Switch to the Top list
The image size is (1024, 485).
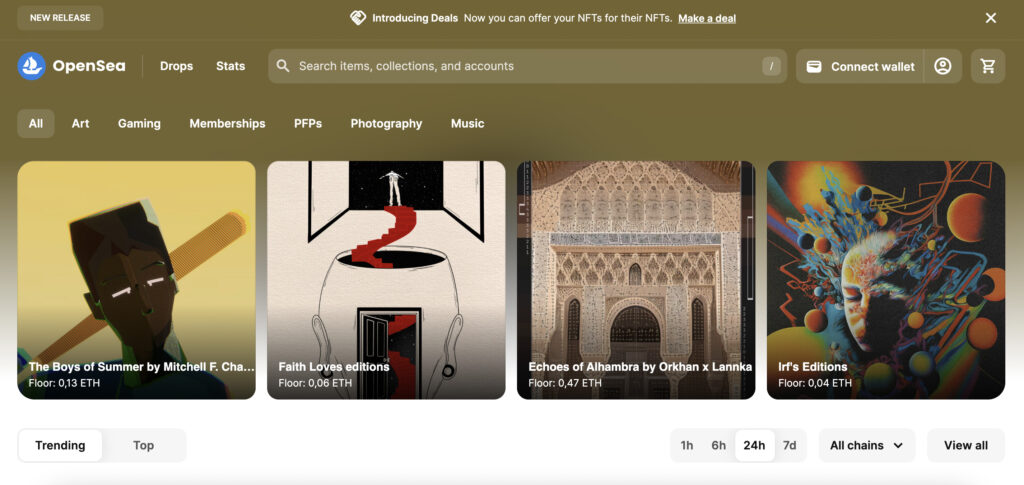click(x=144, y=445)
